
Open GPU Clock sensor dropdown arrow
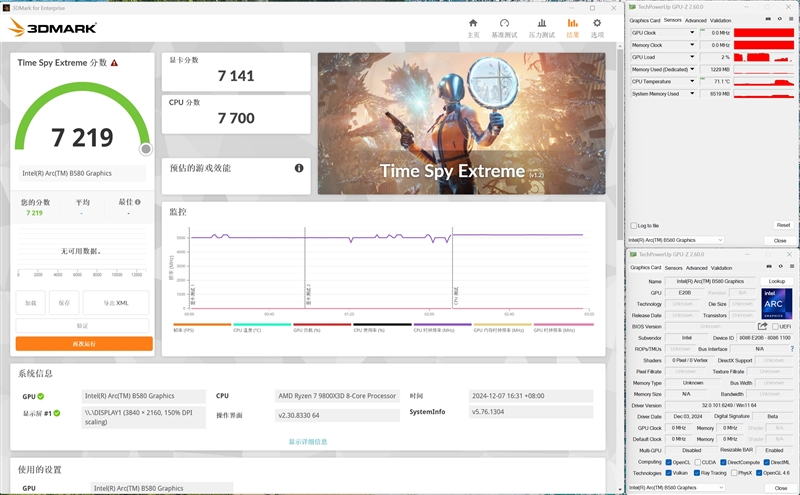692,33
